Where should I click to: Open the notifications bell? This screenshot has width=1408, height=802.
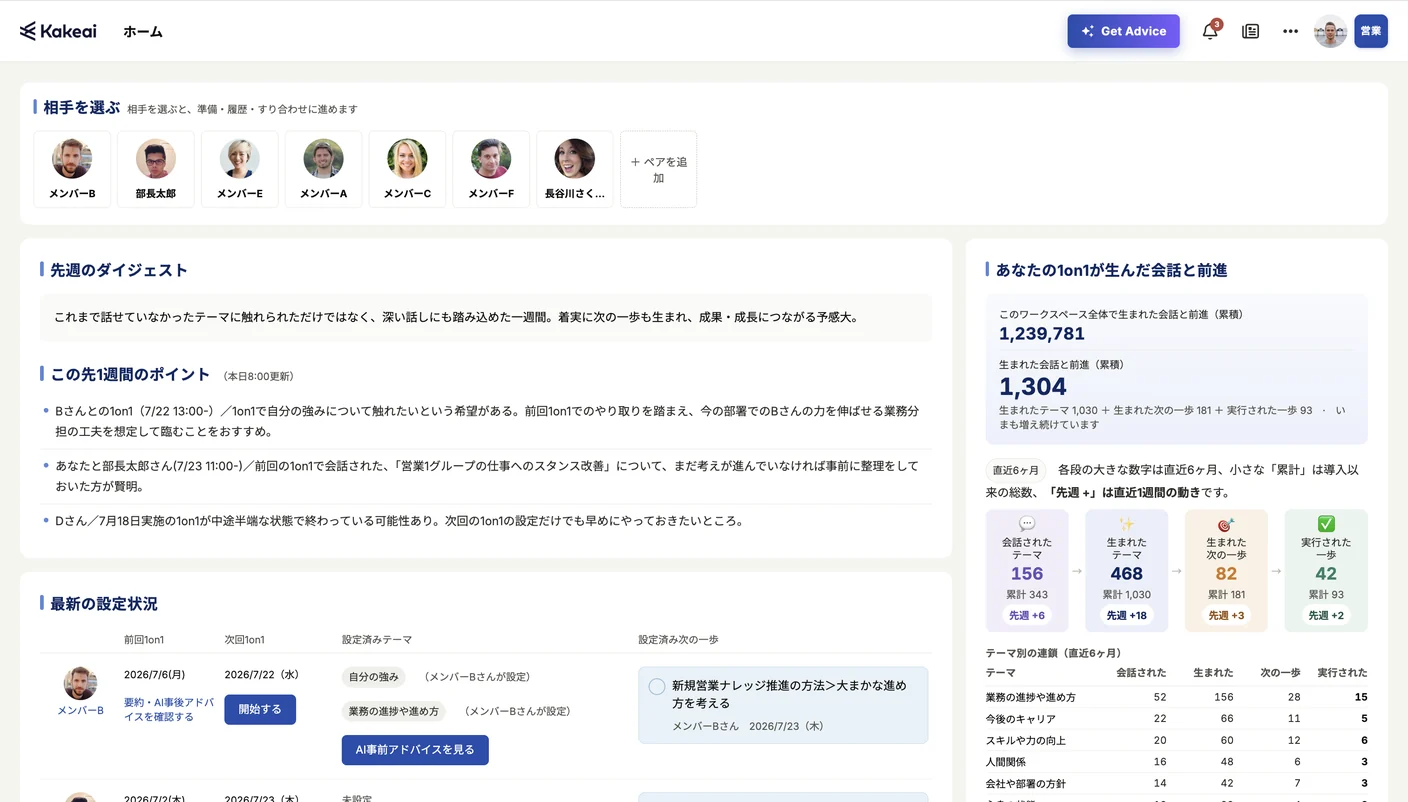(1210, 31)
